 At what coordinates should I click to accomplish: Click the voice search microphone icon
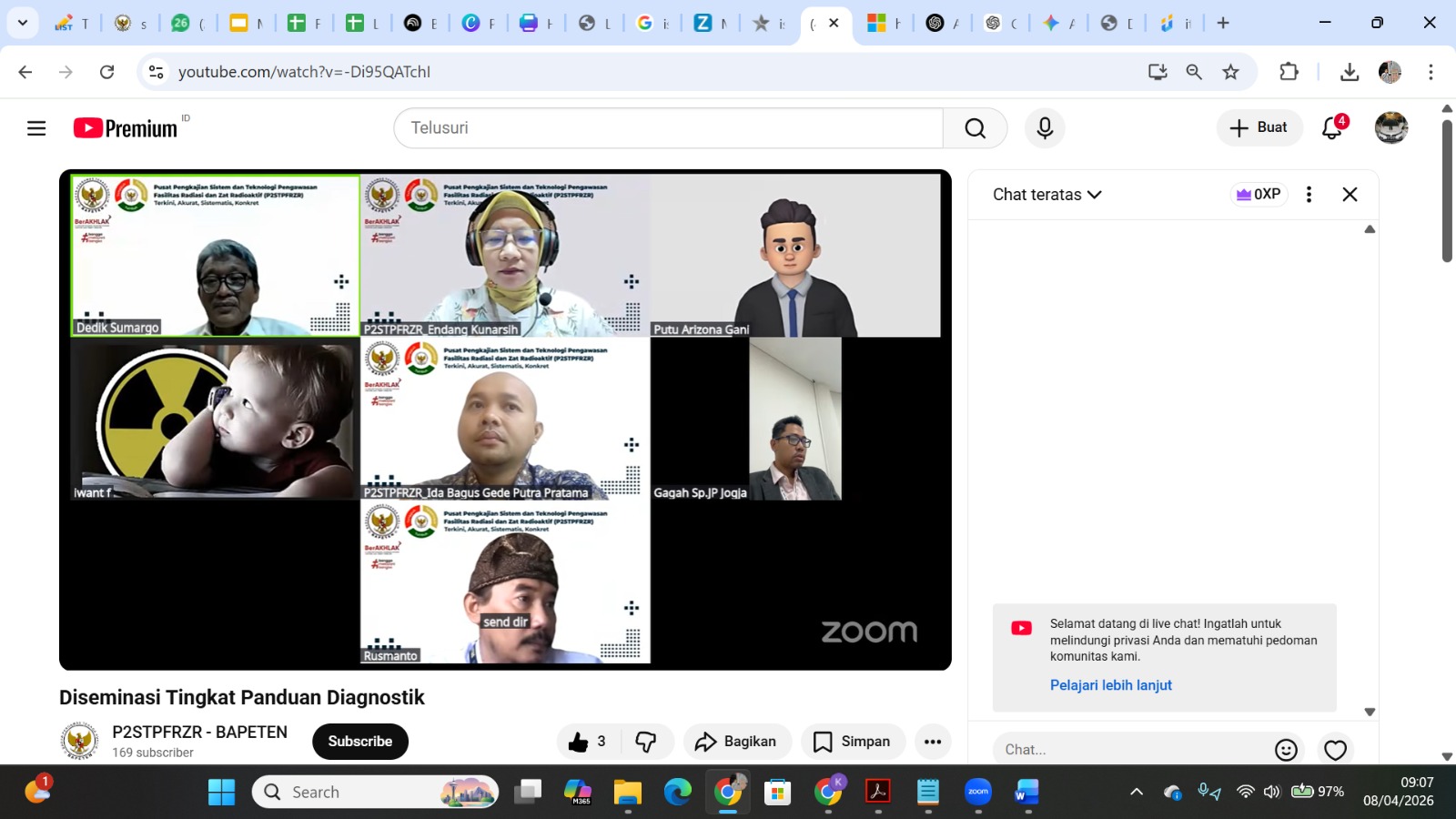[1045, 128]
